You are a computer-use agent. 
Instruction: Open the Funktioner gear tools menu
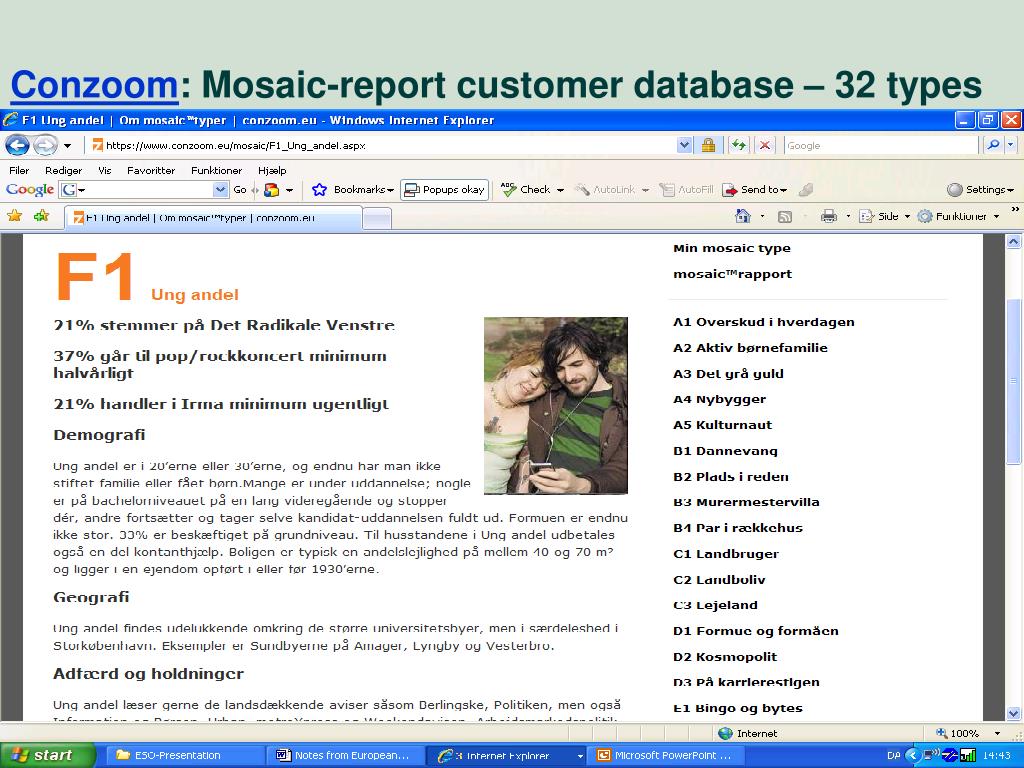tap(958, 216)
